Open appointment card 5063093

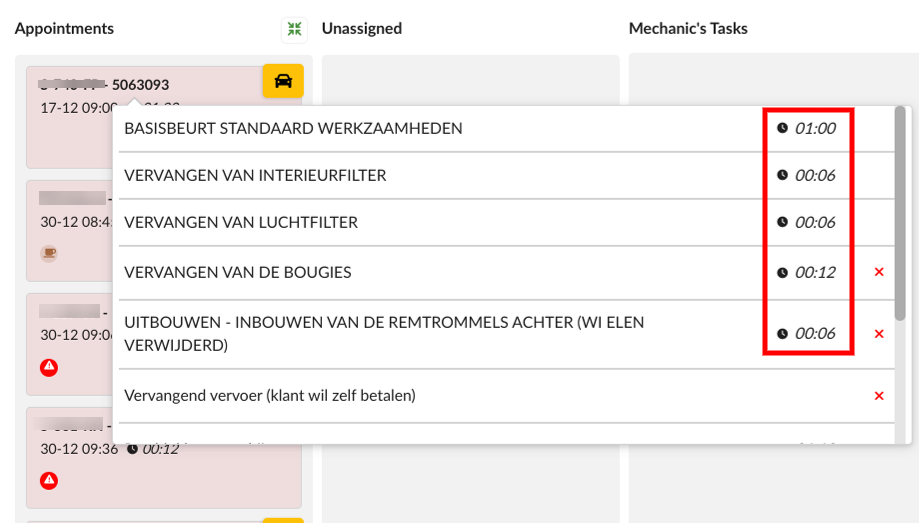(164, 117)
